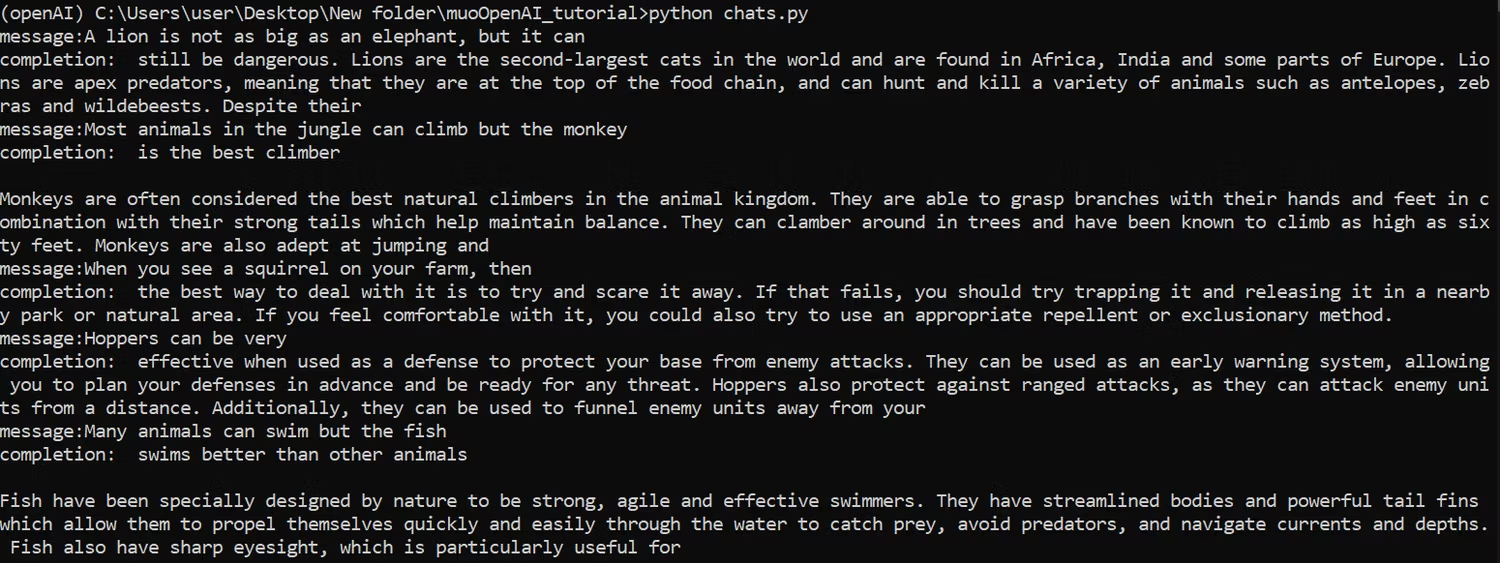Click the paragraph starting "Monkeys are often considered"
The width and height of the screenshot is (1500, 563).
[x=745, y=222]
